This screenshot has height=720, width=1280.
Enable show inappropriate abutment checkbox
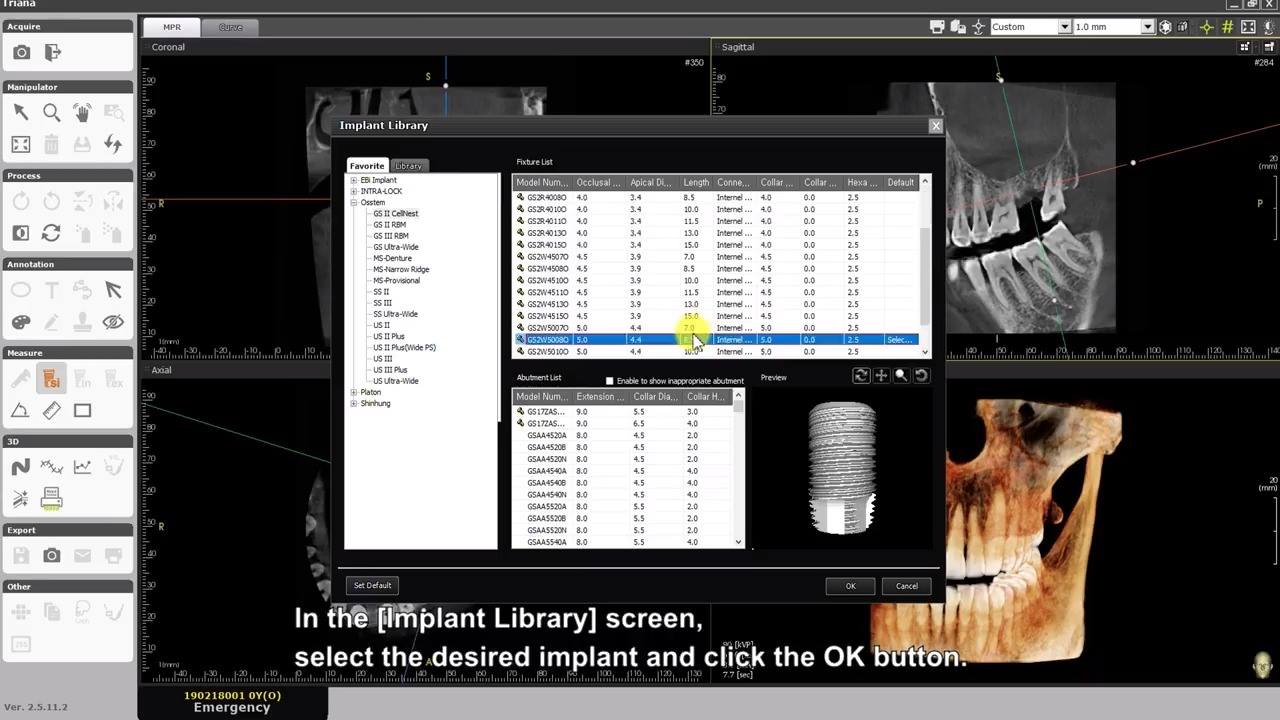pyautogui.click(x=609, y=381)
